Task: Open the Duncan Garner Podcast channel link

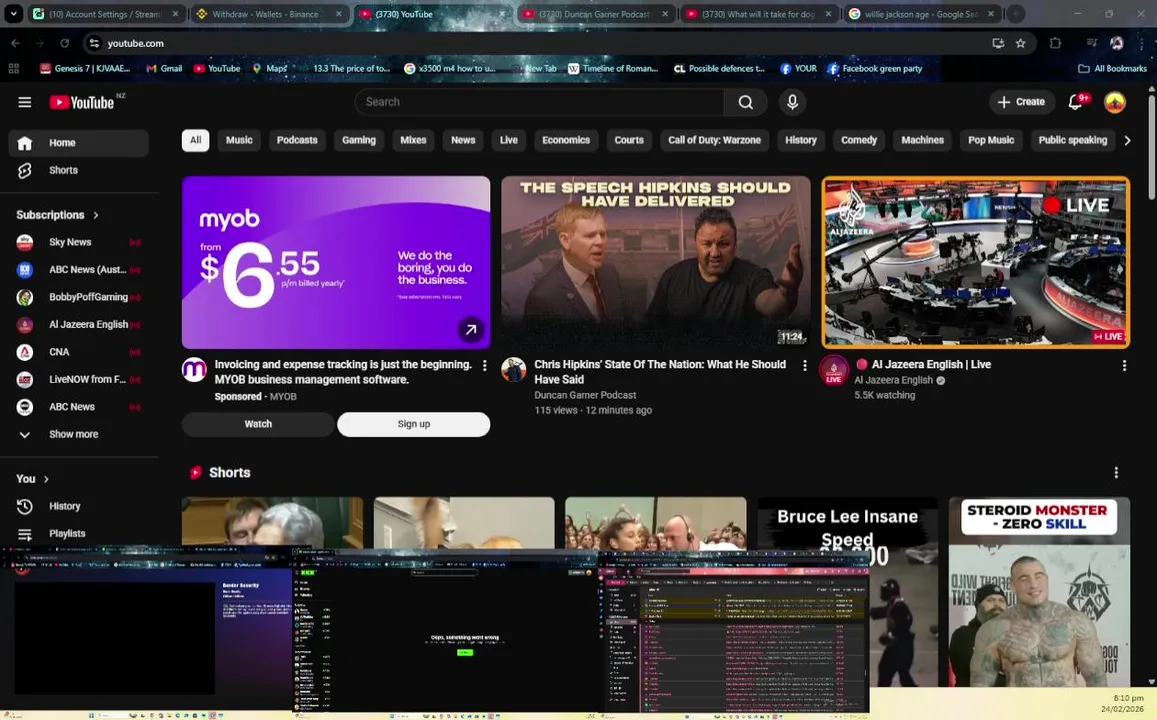Action: (585, 395)
